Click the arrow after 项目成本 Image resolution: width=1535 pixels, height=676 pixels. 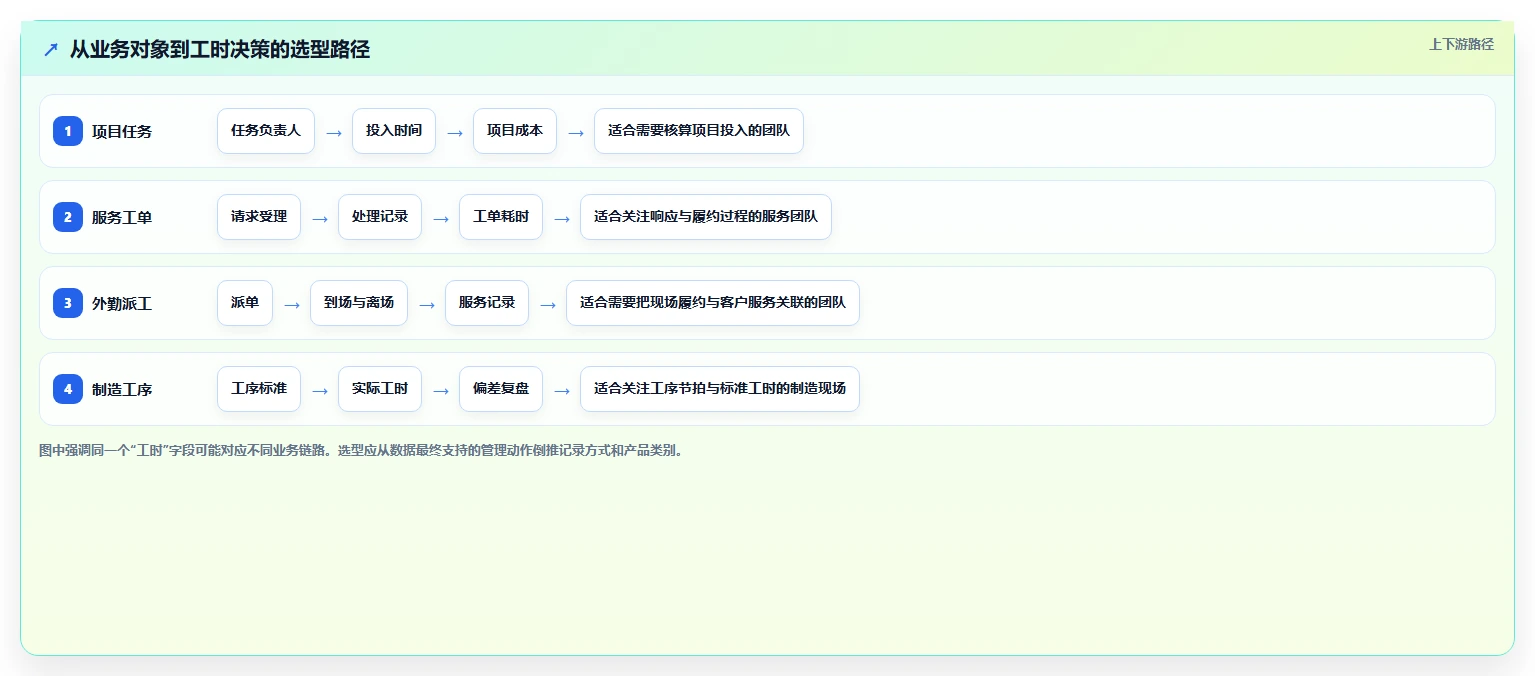tap(576, 132)
